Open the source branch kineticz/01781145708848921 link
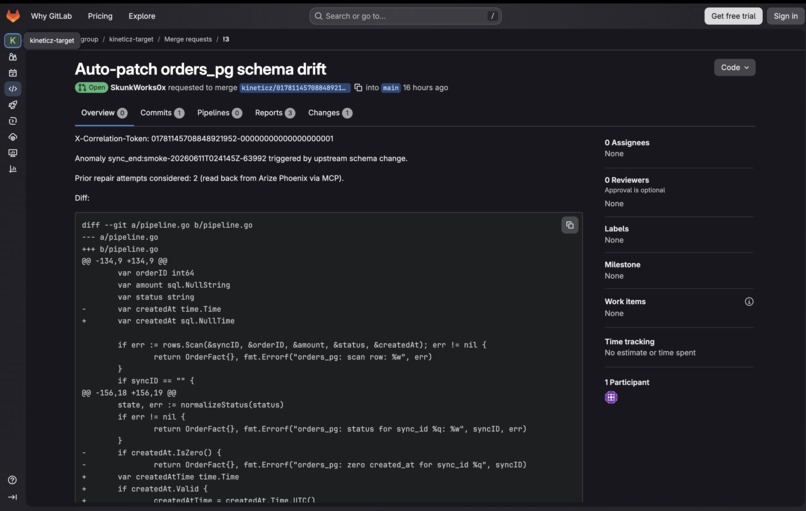This screenshot has height=511, width=806. (x=295, y=87)
